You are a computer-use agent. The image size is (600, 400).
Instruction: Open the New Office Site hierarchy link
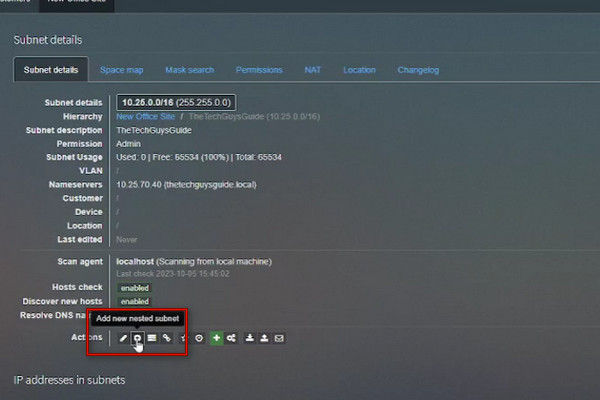pyautogui.click(x=145, y=116)
